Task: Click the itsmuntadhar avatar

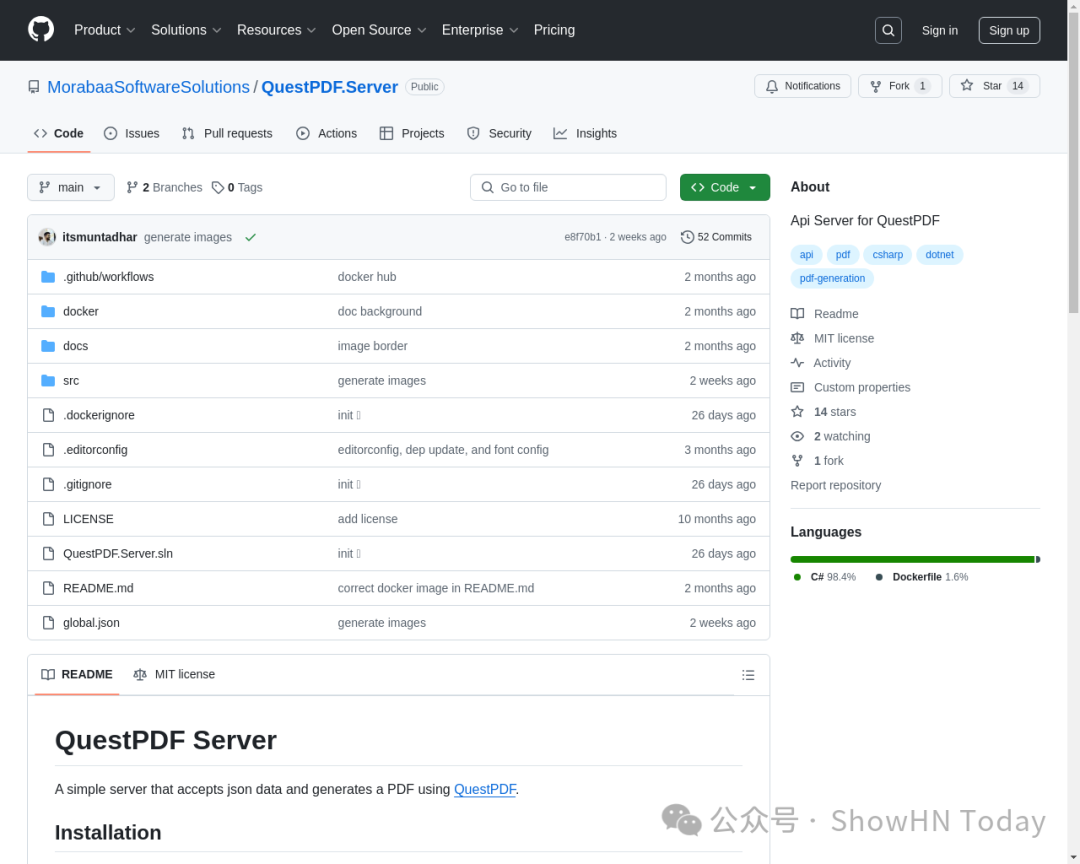Action: (47, 237)
